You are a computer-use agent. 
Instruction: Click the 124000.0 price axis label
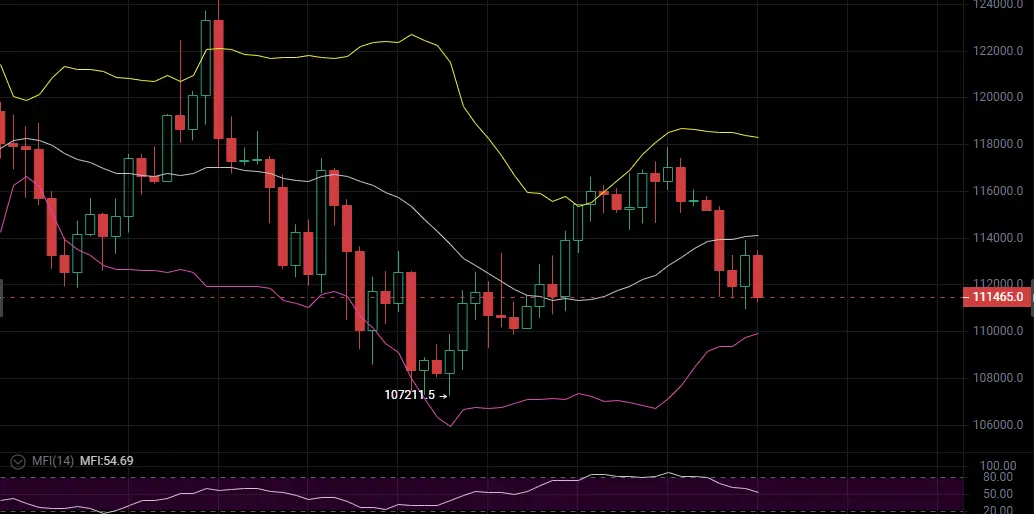[998, 5]
